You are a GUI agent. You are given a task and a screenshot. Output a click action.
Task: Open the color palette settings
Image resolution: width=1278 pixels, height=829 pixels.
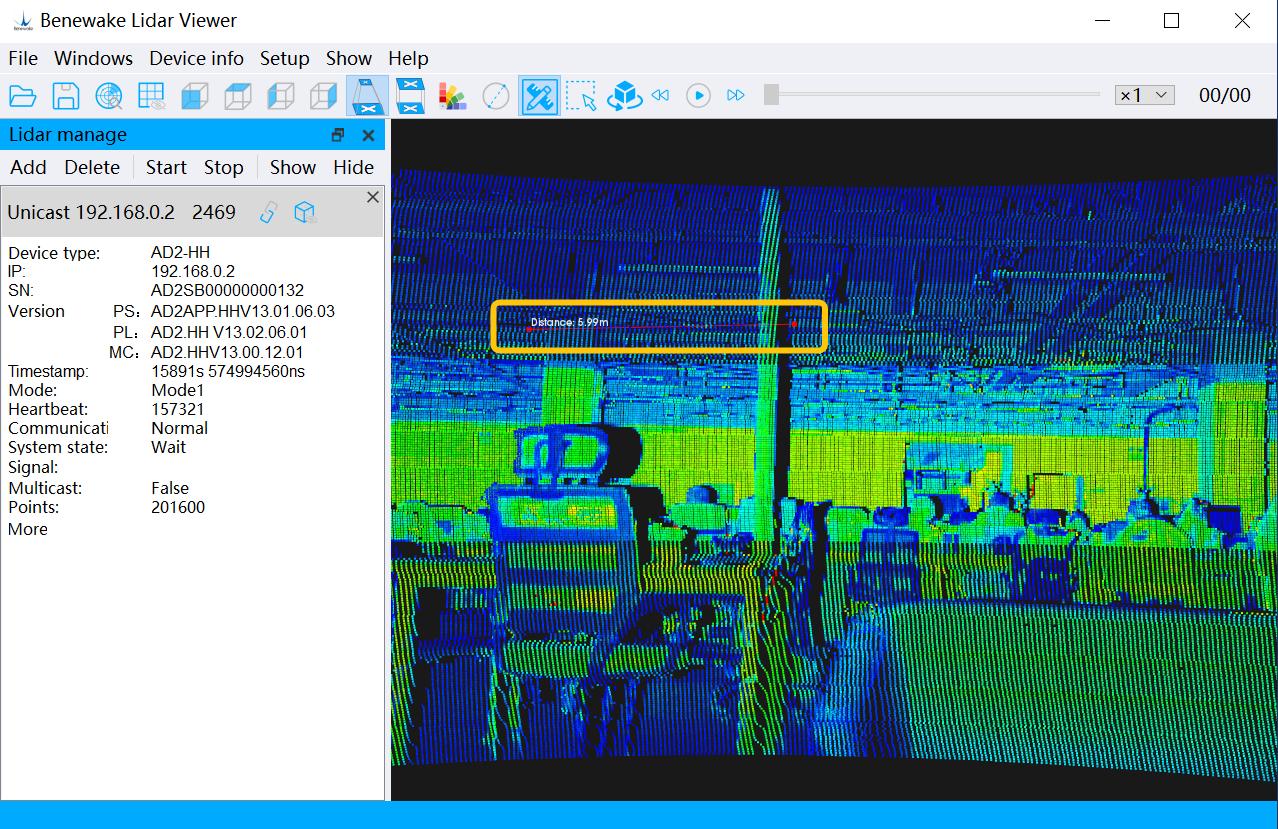pyautogui.click(x=453, y=96)
